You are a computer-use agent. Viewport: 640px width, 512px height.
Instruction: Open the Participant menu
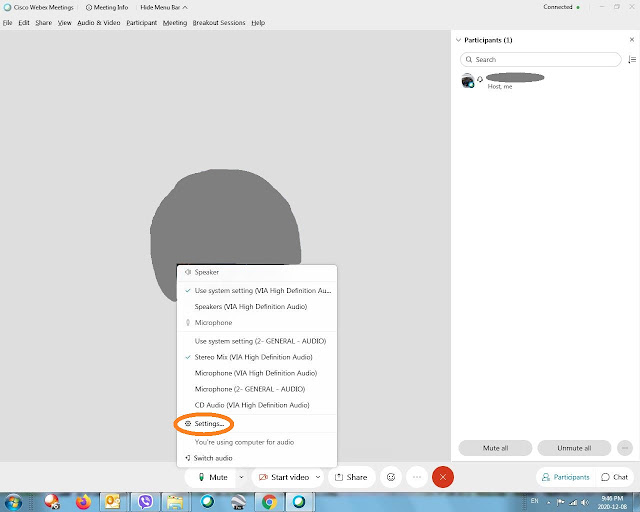coord(142,23)
